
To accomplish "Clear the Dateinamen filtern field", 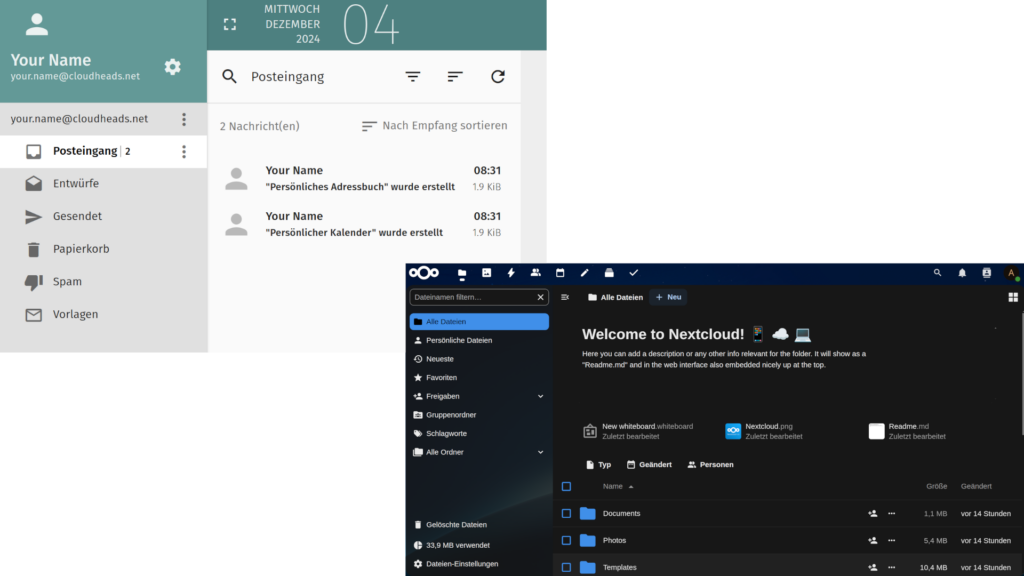I will click(541, 297).
